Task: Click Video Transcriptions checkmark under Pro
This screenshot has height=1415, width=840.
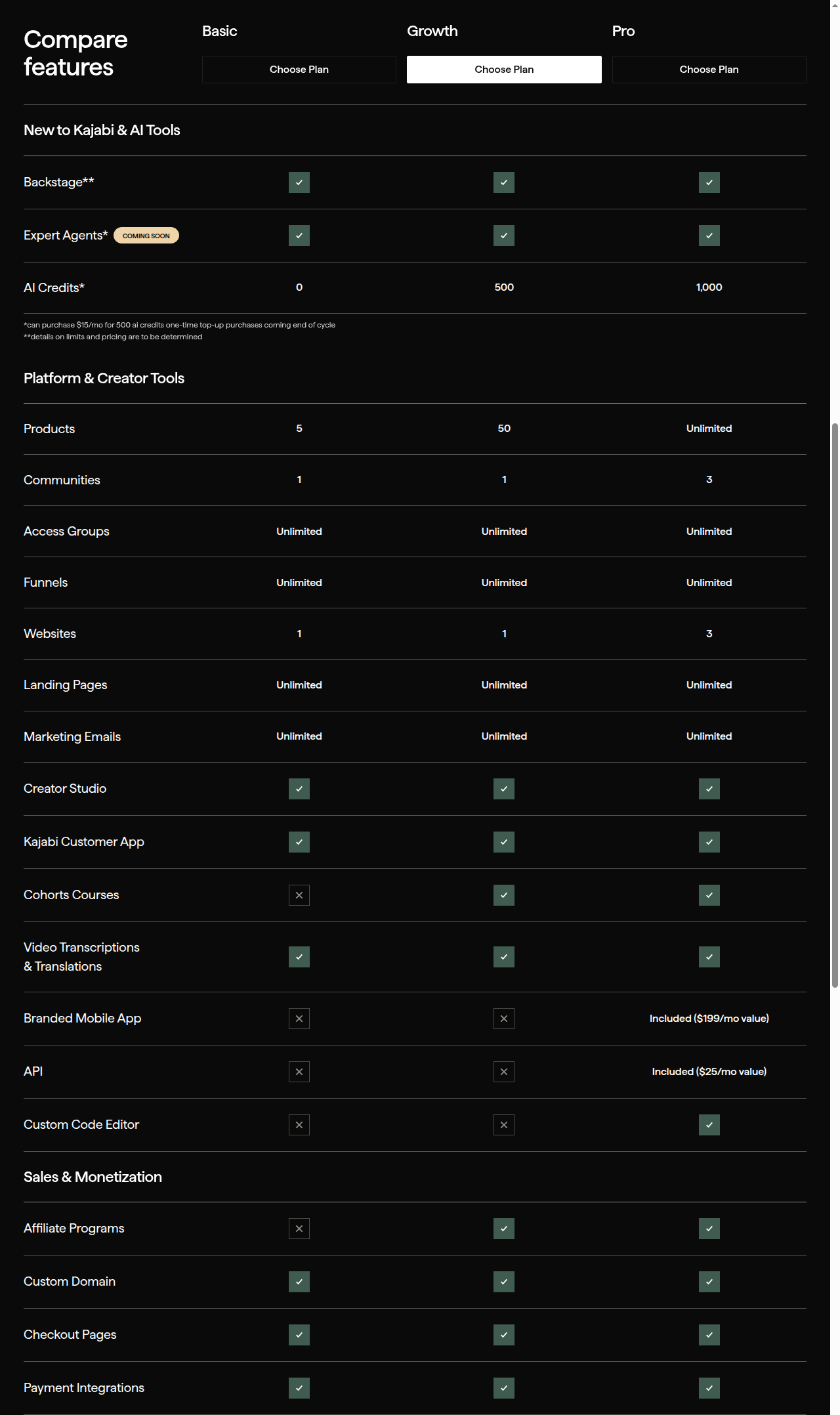Action: 709,957
